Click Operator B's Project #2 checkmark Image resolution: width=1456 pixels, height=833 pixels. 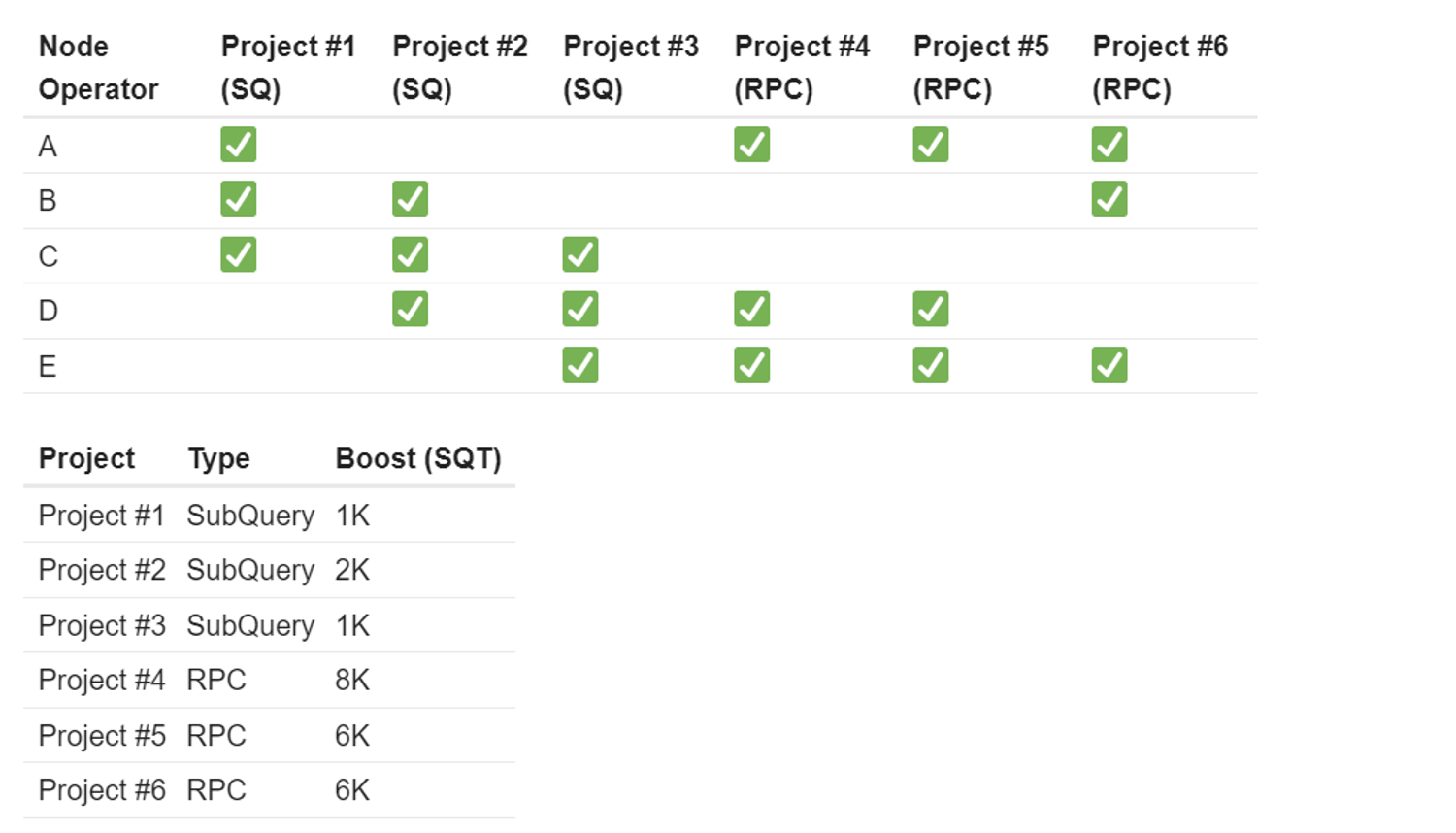410,199
